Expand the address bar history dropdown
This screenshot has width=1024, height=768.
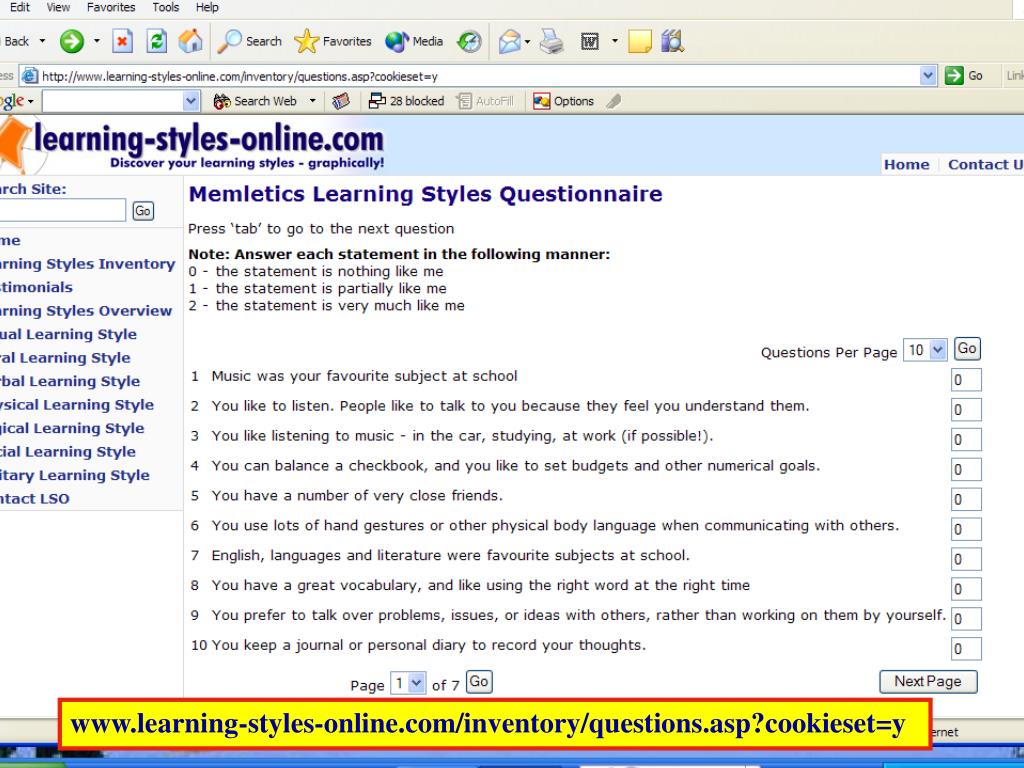pyautogui.click(x=928, y=76)
